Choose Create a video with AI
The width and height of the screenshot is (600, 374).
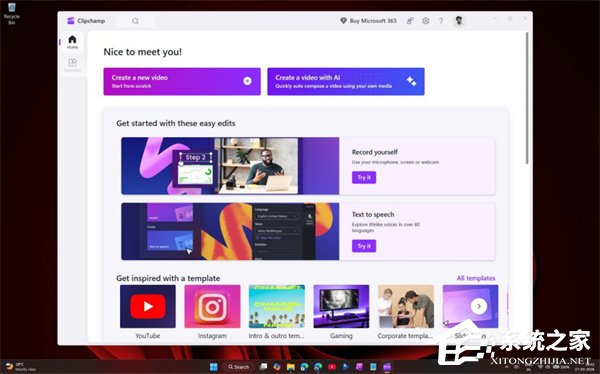[346, 82]
